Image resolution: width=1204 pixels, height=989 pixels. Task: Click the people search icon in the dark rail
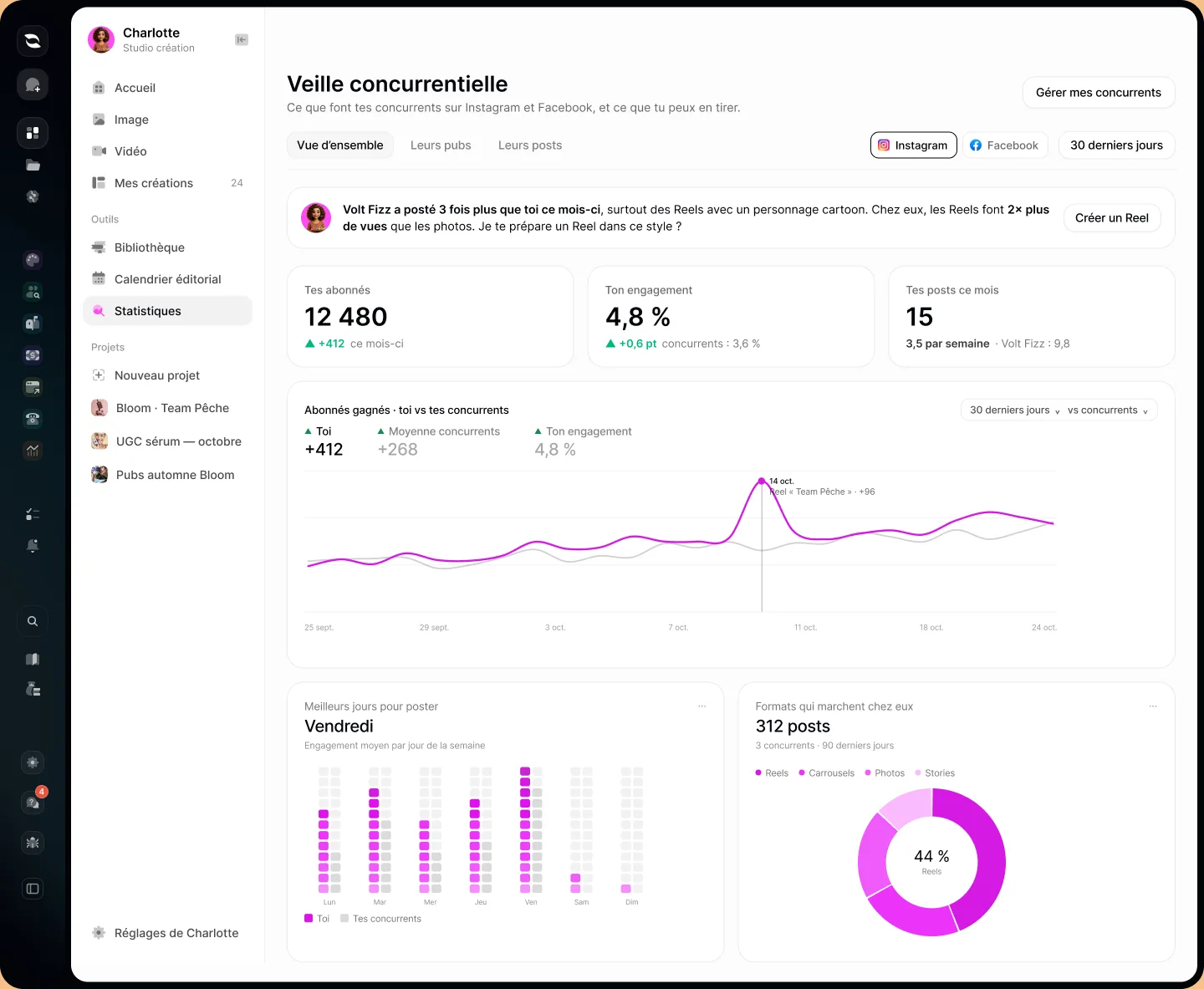pyautogui.click(x=33, y=292)
